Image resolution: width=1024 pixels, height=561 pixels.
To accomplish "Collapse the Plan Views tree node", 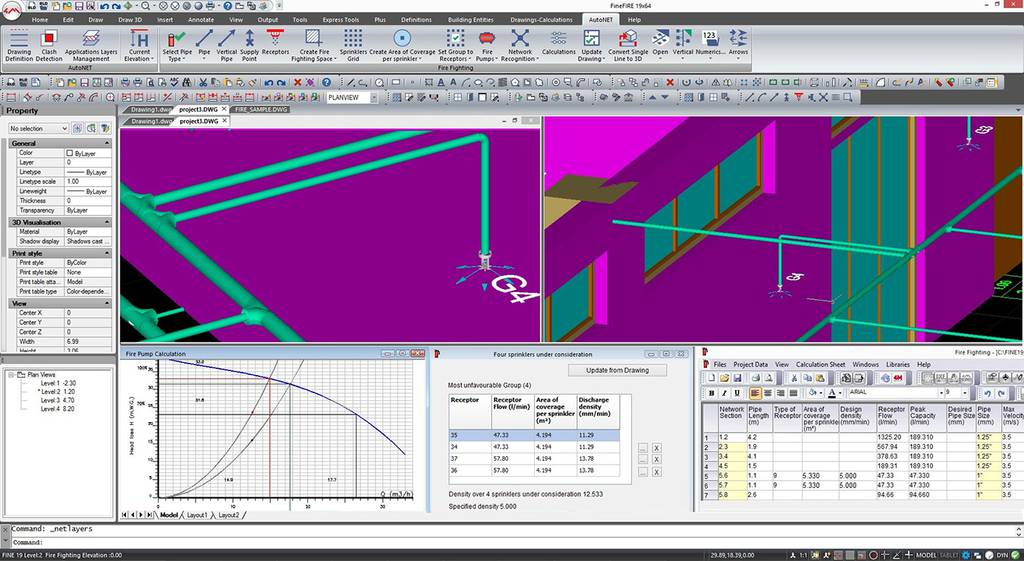I will pyautogui.click(x=9, y=375).
